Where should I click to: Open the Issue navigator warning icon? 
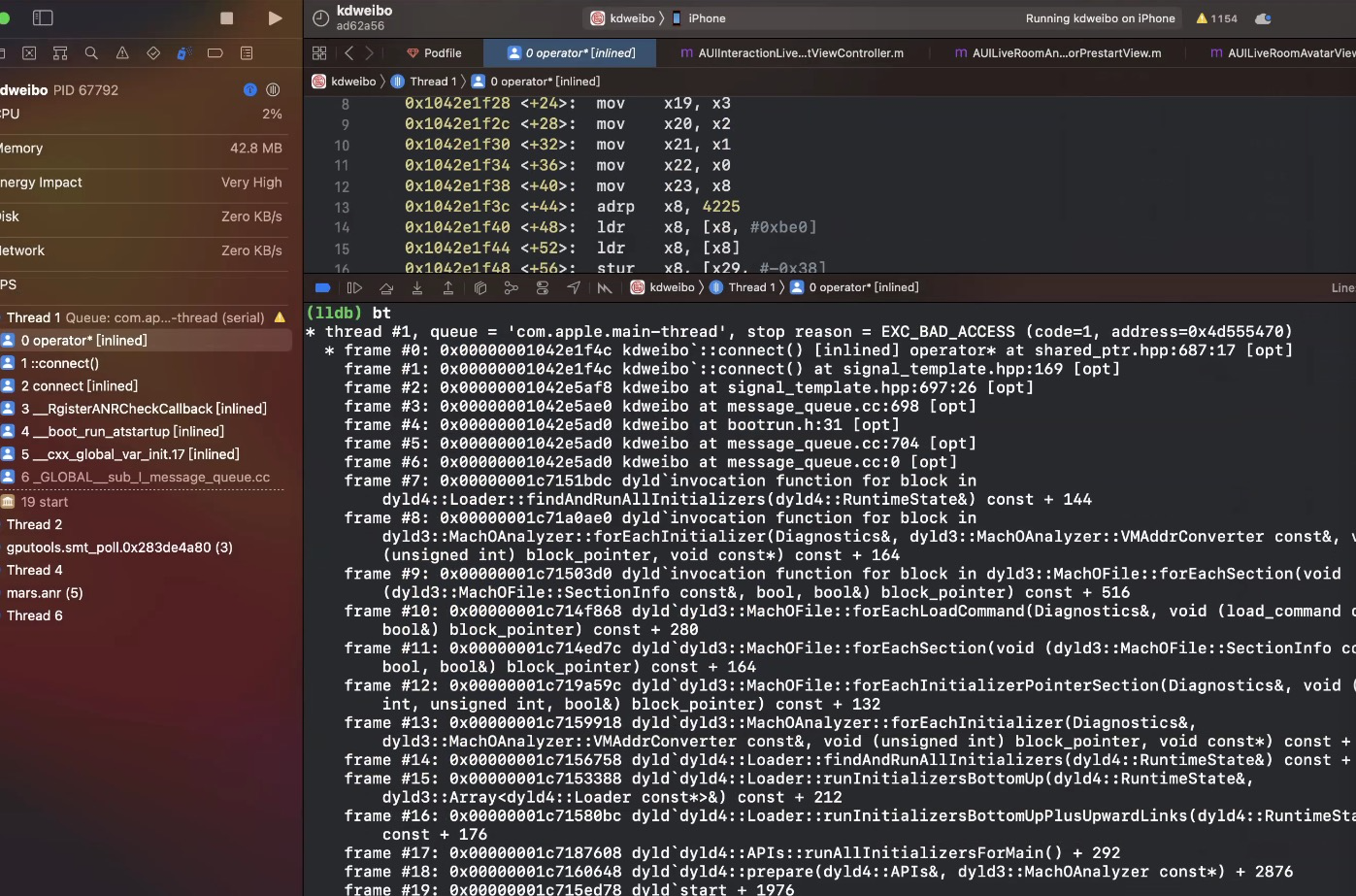tap(122, 53)
